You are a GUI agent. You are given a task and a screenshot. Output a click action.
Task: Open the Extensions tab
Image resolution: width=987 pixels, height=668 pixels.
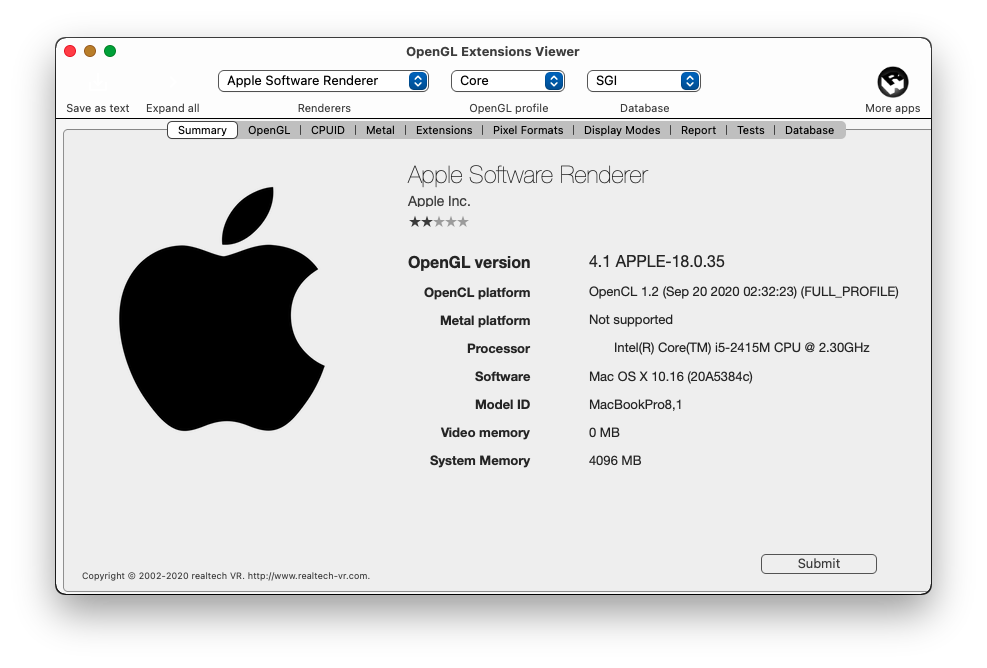(444, 130)
